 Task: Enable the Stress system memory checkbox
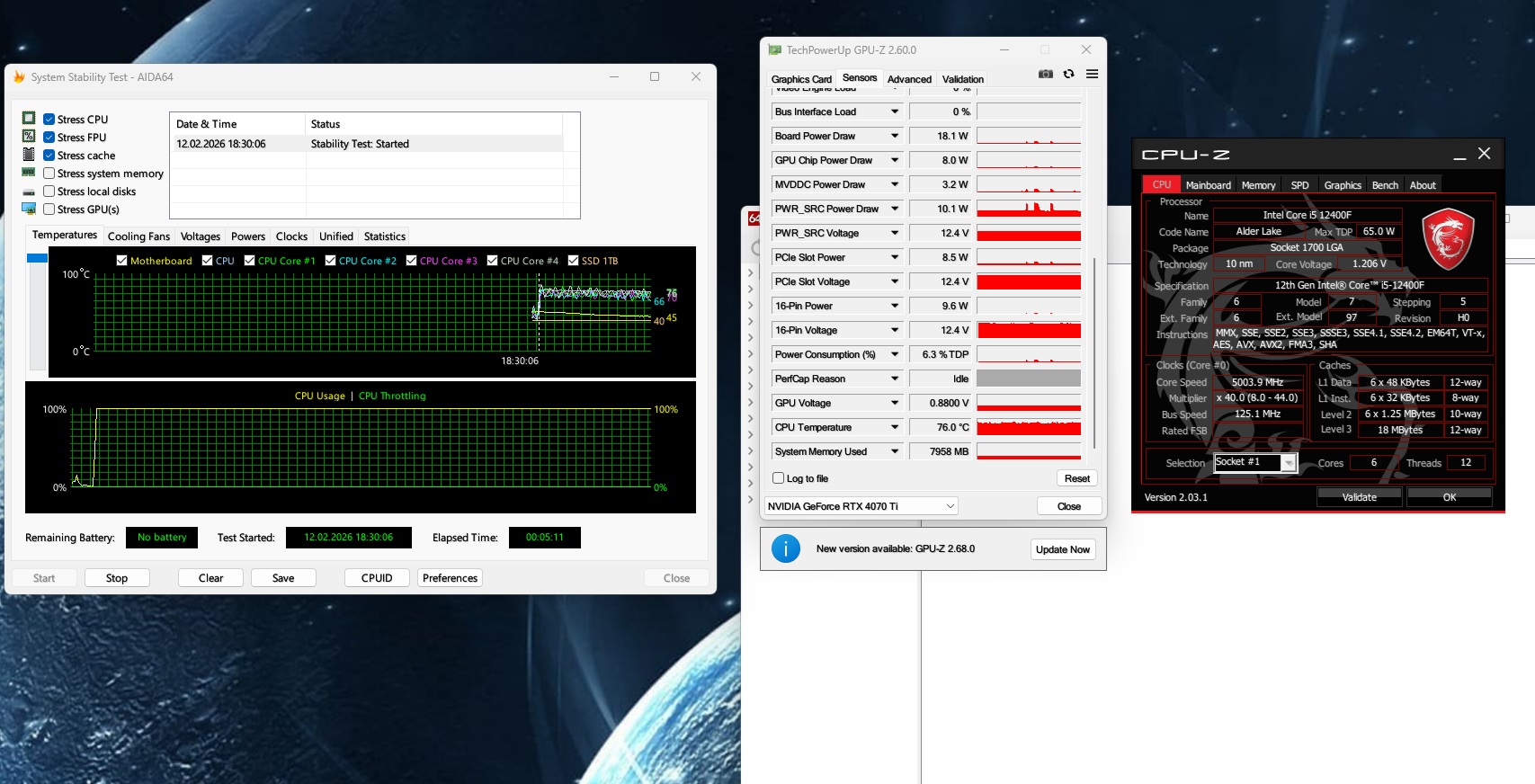coord(49,174)
